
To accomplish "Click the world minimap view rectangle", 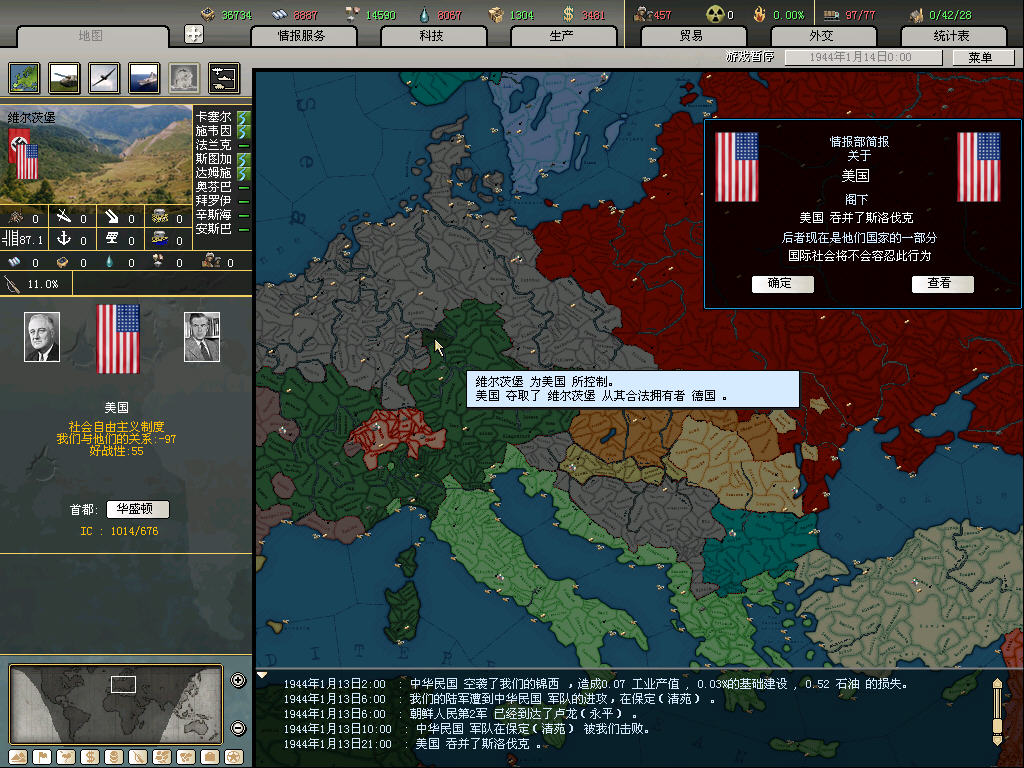I will 123,684.
